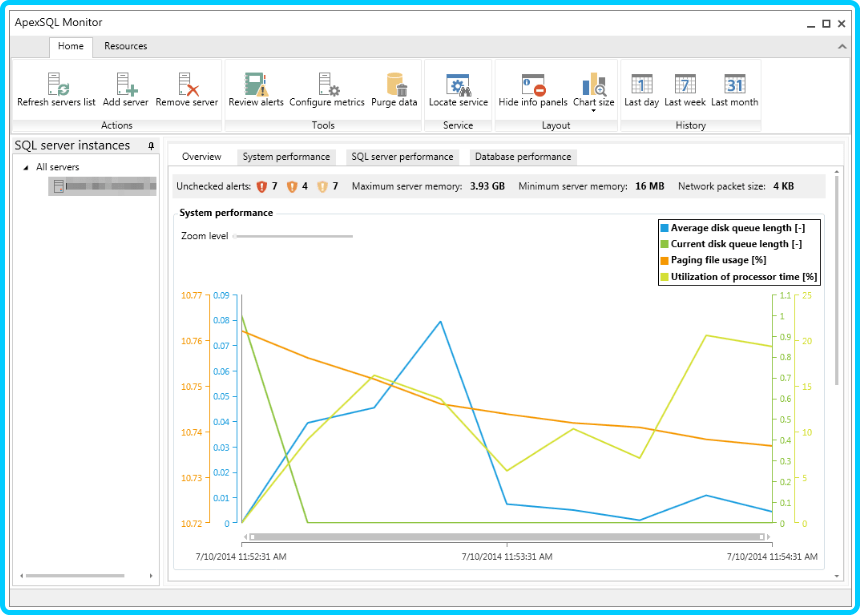
Task: Click the chart scrollbar right arrow
Action: (768, 537)
